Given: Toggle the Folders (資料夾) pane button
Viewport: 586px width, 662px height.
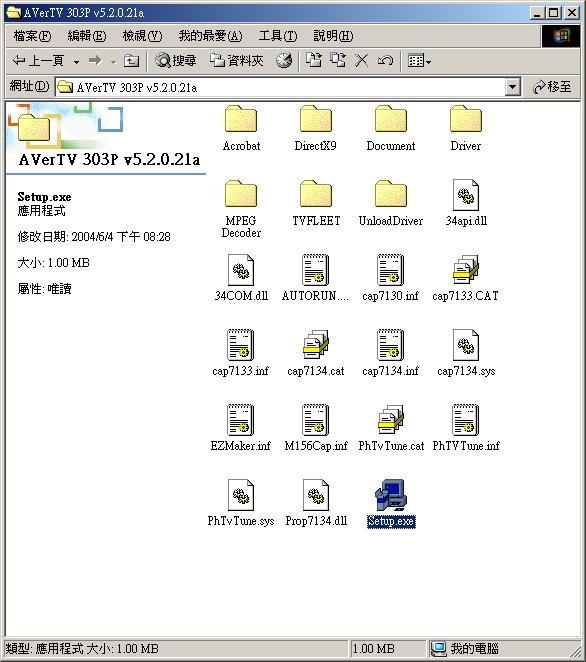Looking at the screenshot, I should point(236,61).
